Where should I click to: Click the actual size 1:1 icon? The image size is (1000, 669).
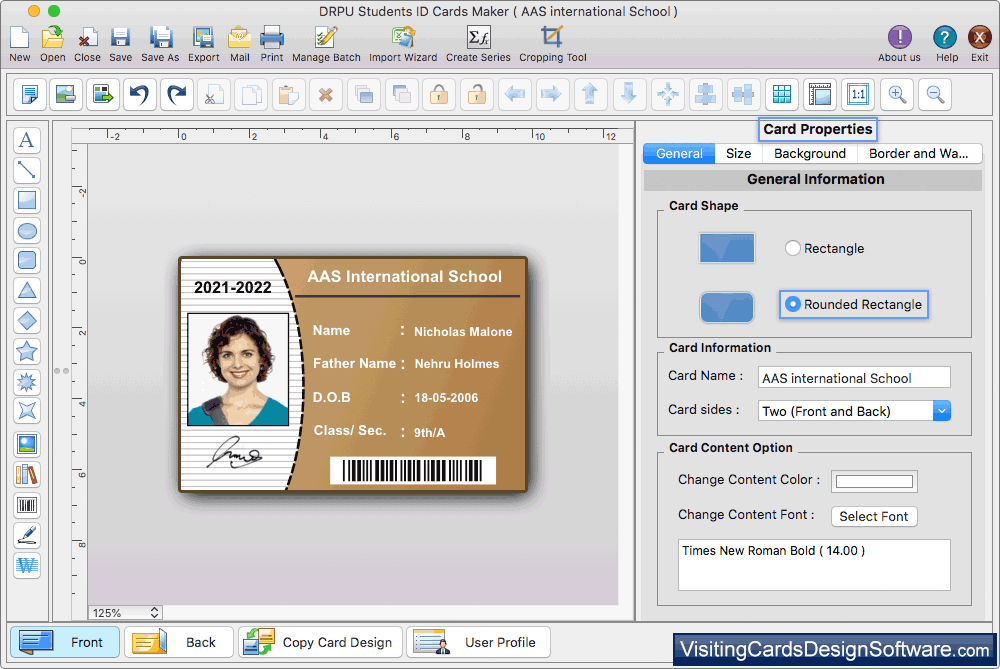click(858, 94)
